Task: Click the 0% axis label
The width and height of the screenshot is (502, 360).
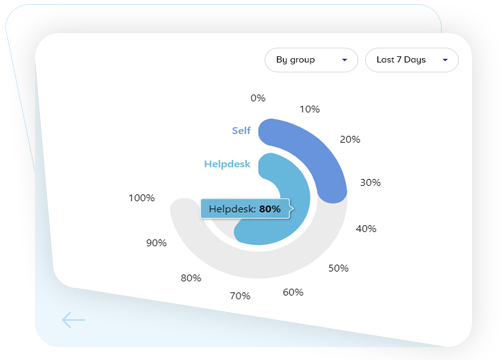Action: click(x=258, y=98)
